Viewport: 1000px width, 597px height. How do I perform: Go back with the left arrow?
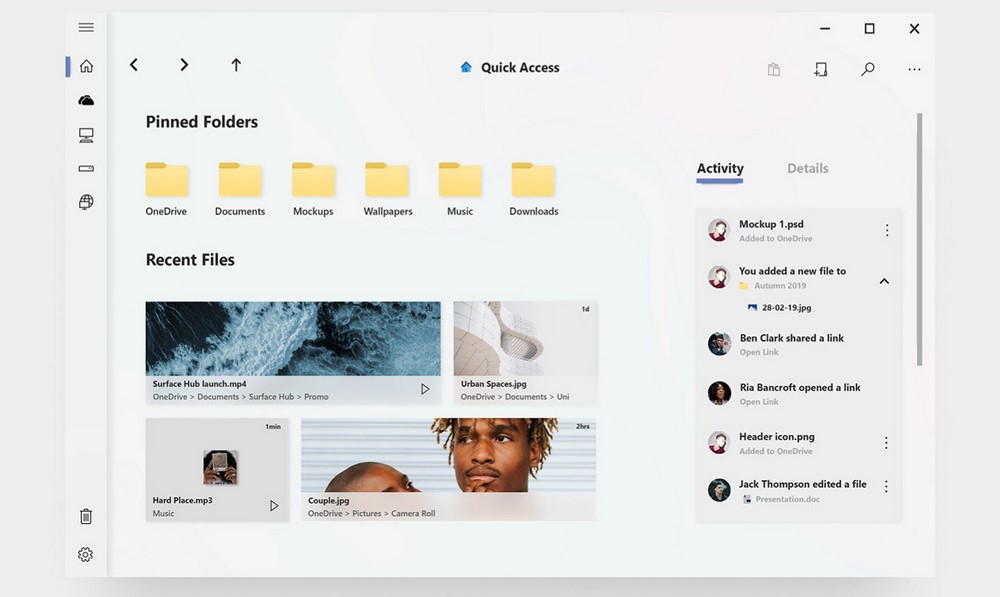(134, 65)
